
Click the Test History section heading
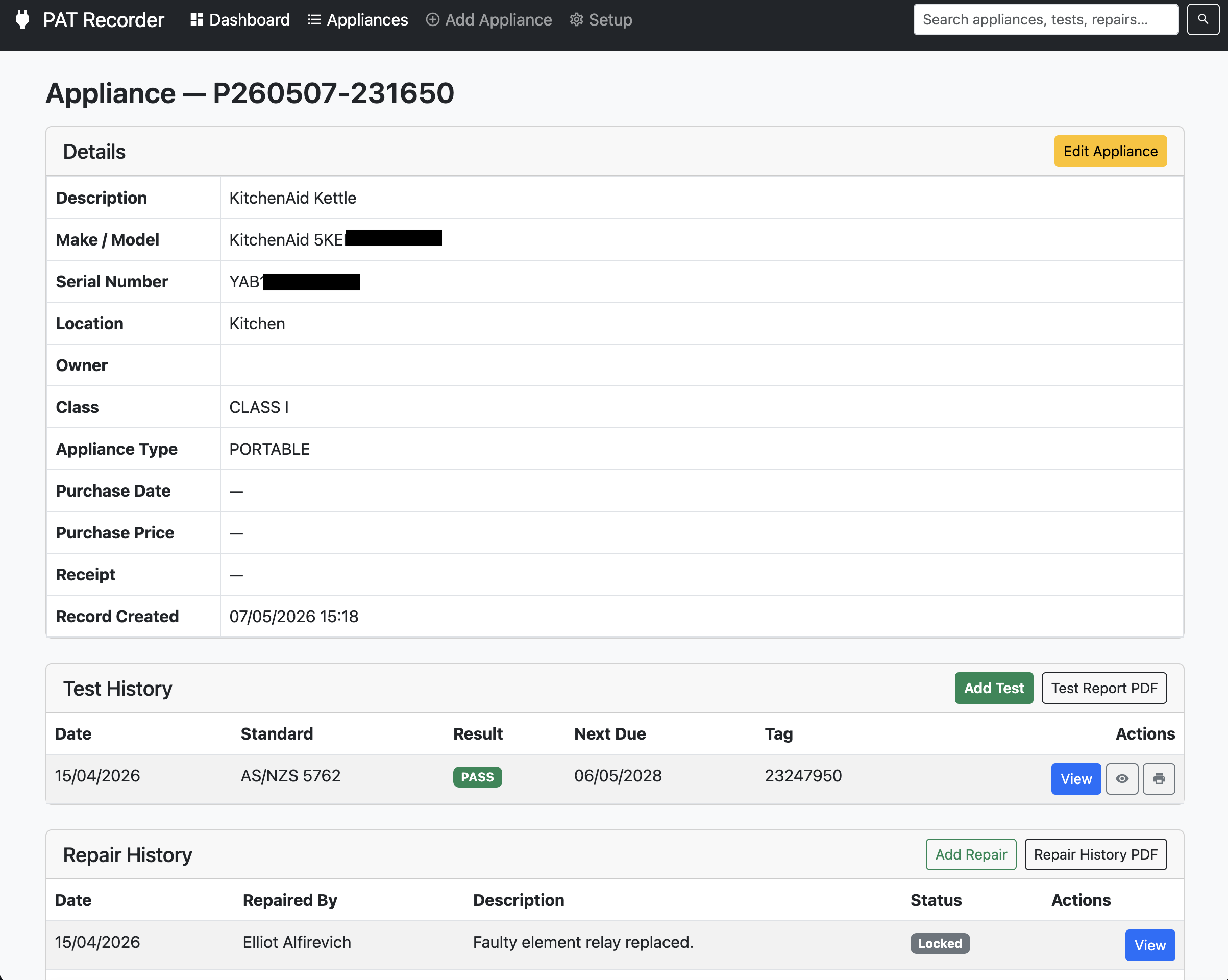[x=117, y=688]
